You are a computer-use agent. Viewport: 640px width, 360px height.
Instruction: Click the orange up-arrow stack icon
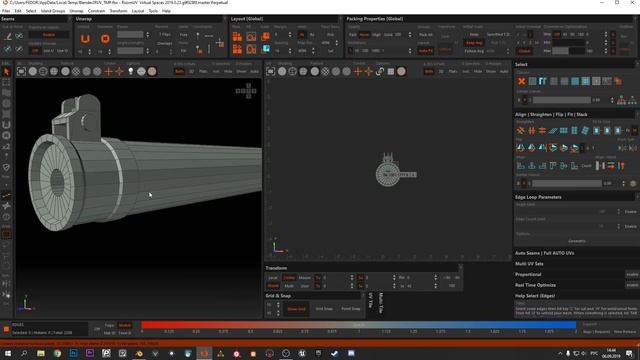tap(621, 166)
